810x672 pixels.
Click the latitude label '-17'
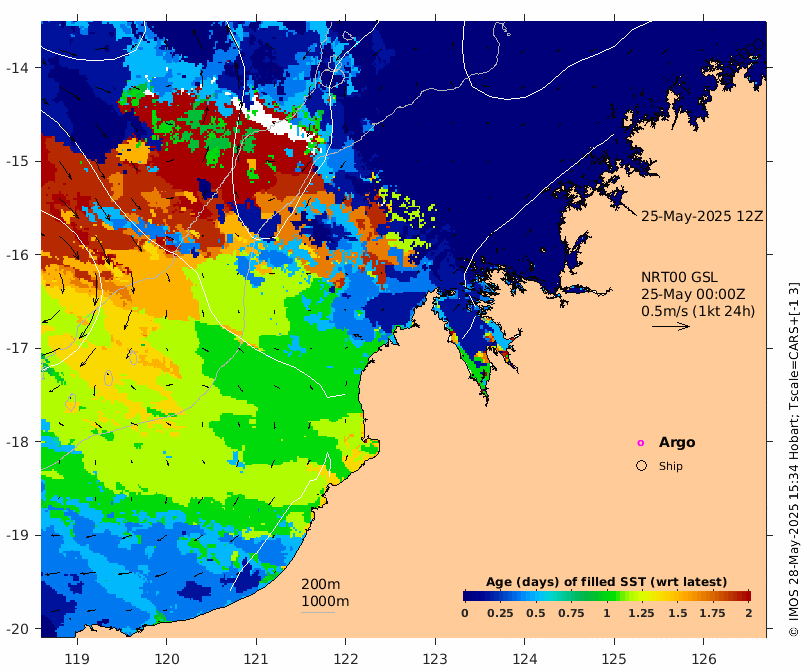17,348
